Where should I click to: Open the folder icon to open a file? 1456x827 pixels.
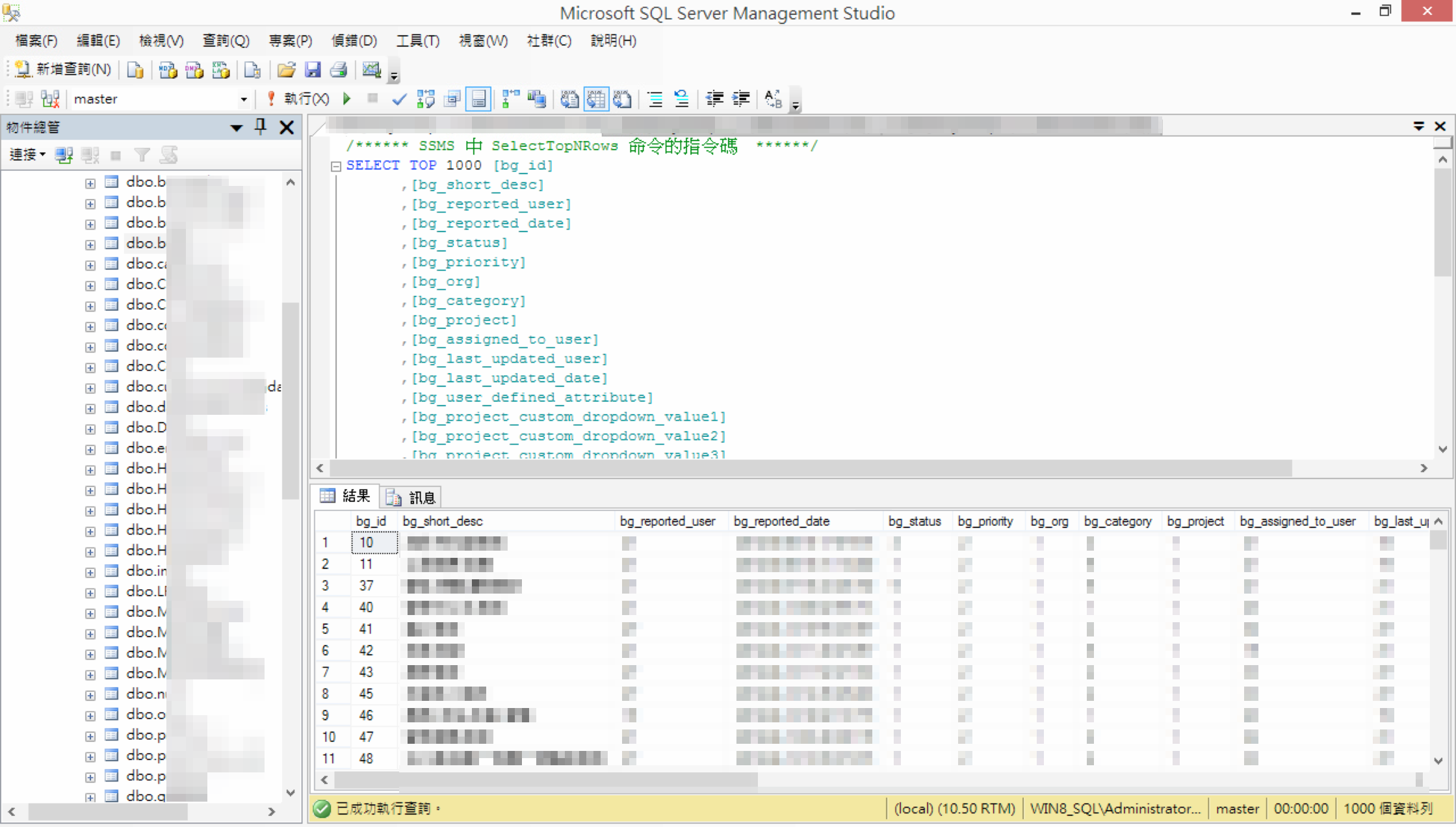click(x=286, y=70)
